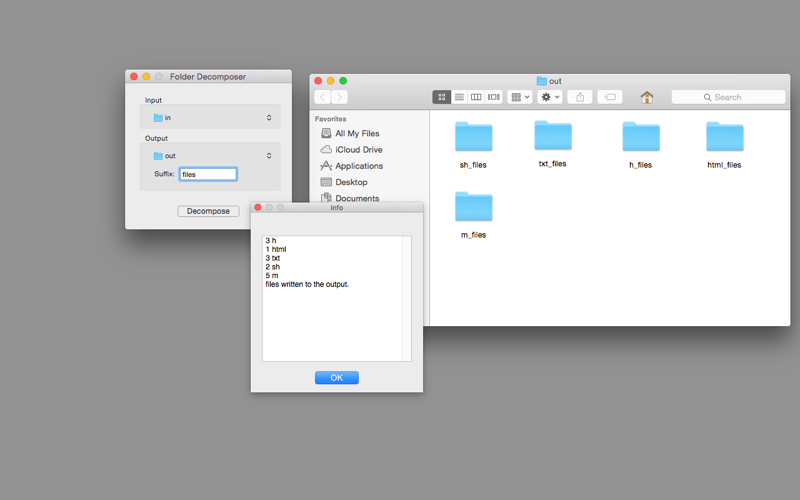
Task: Click the Finder share button
Action: pos(580,97)
